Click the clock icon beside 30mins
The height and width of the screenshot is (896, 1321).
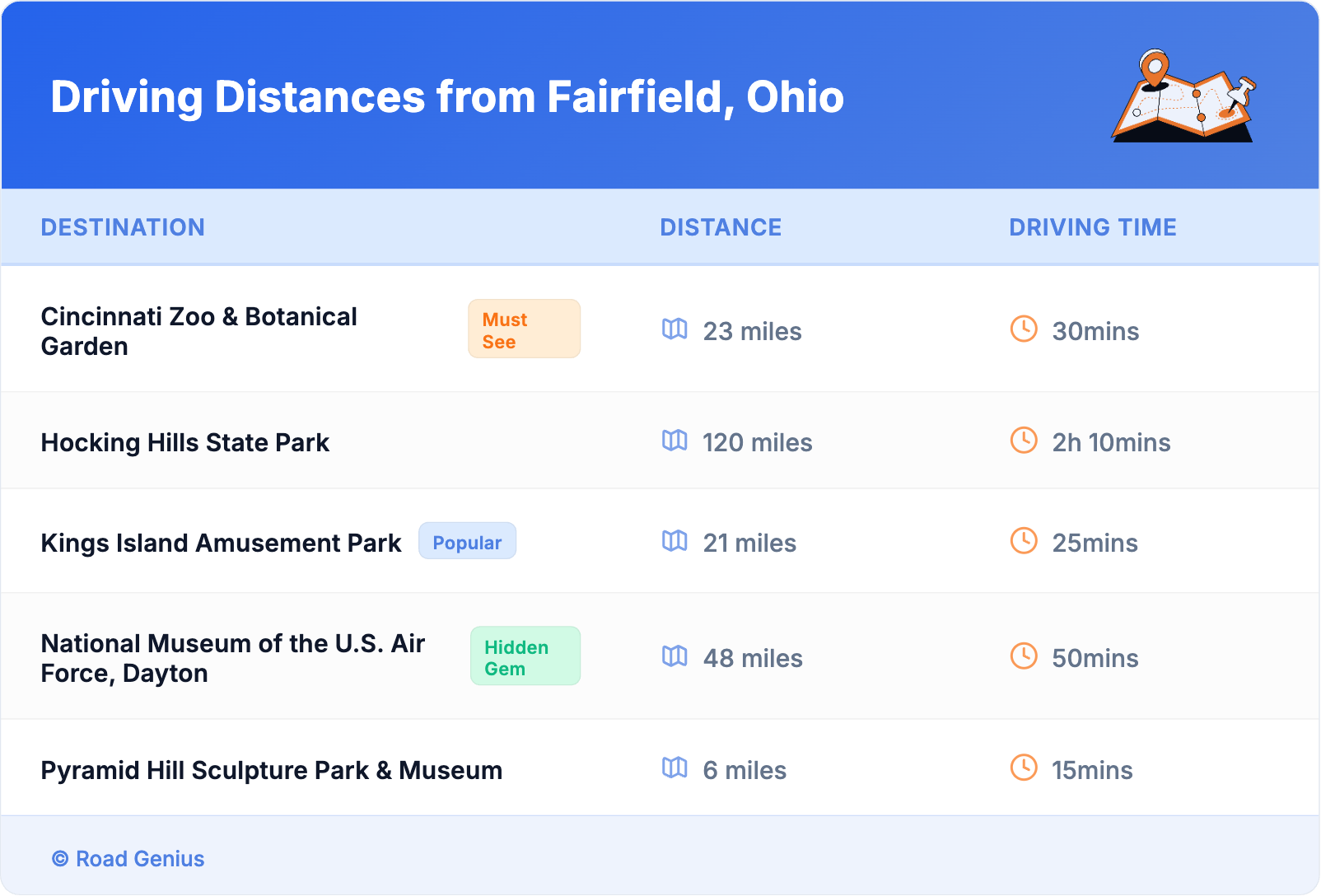point(1024,329)
